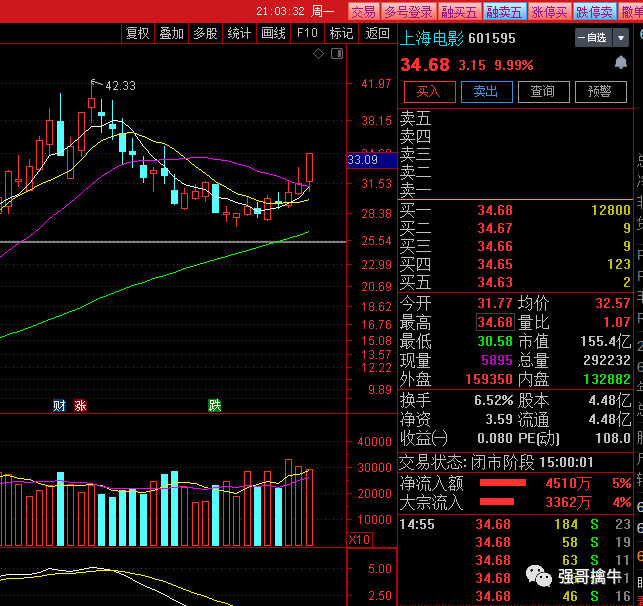Viewport: 643px width, 606px height.
Task: Click the 市值 value 155.4亿
Action: pyautogui.click(x=605, y=341)
